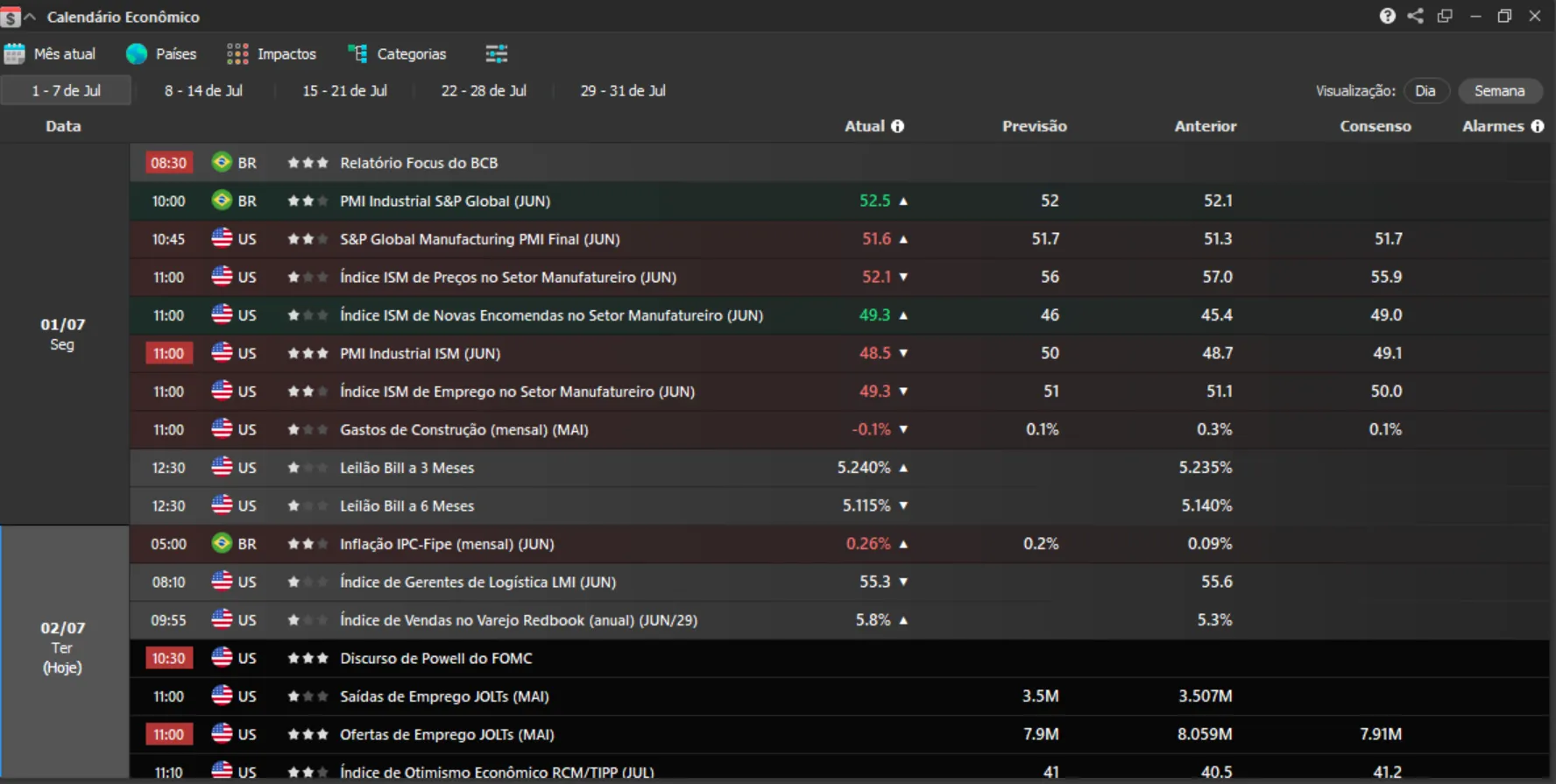This screenshot has width=1556, height=784.
Task: Open Índice ISM de Preços no Setor Manufatureiro
Action: [508, 278]
